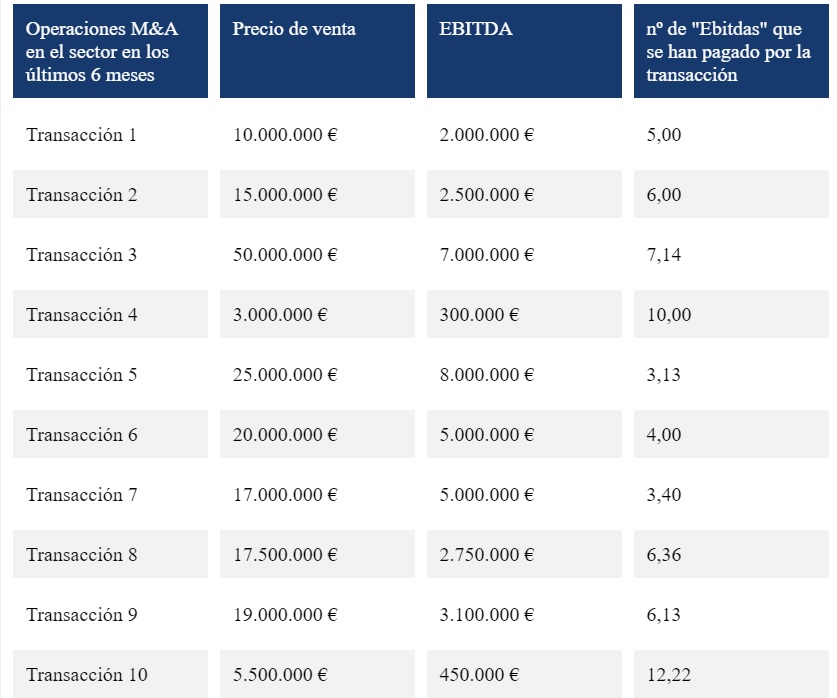
Task: Select the 'Transacción 2' cell
Action: point(110,194)
